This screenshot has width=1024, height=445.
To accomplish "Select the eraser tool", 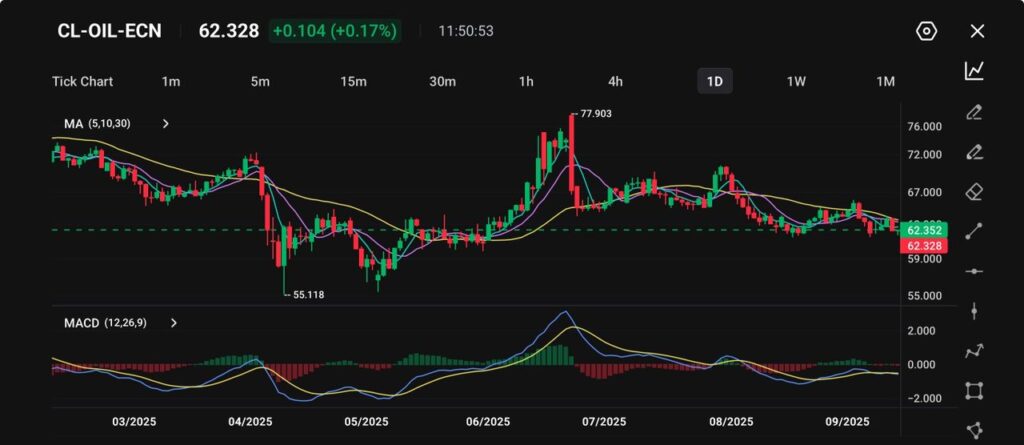I will point(974,191).
